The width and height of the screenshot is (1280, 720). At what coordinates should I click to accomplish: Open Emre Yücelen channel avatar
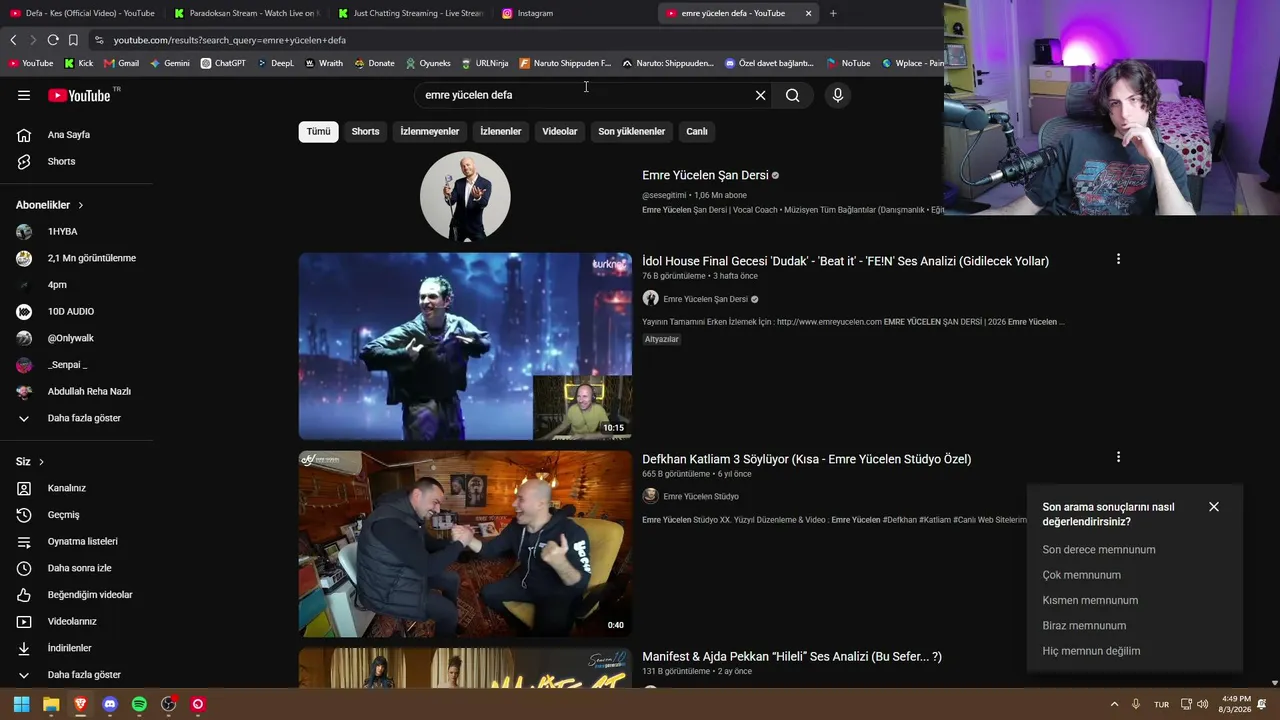(465, 197)
